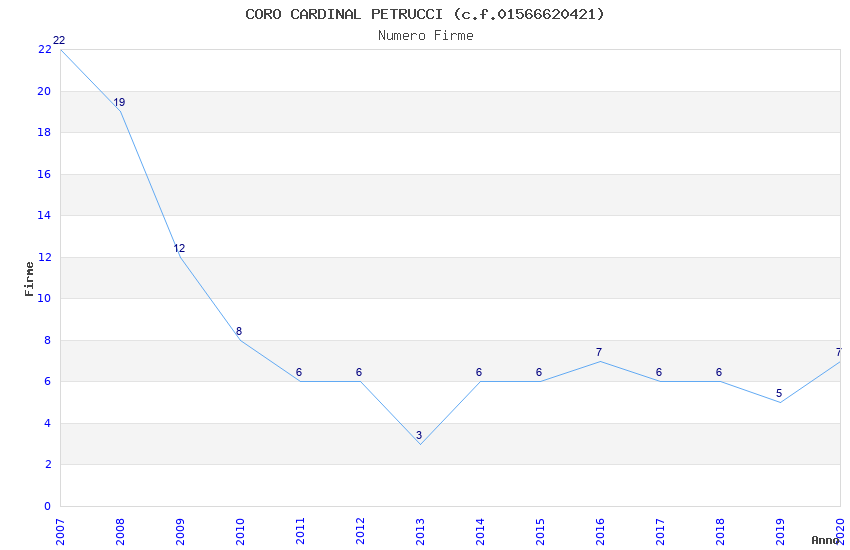
Task: Click the 2013 year label on x-axis
Action: pos(420,530)
